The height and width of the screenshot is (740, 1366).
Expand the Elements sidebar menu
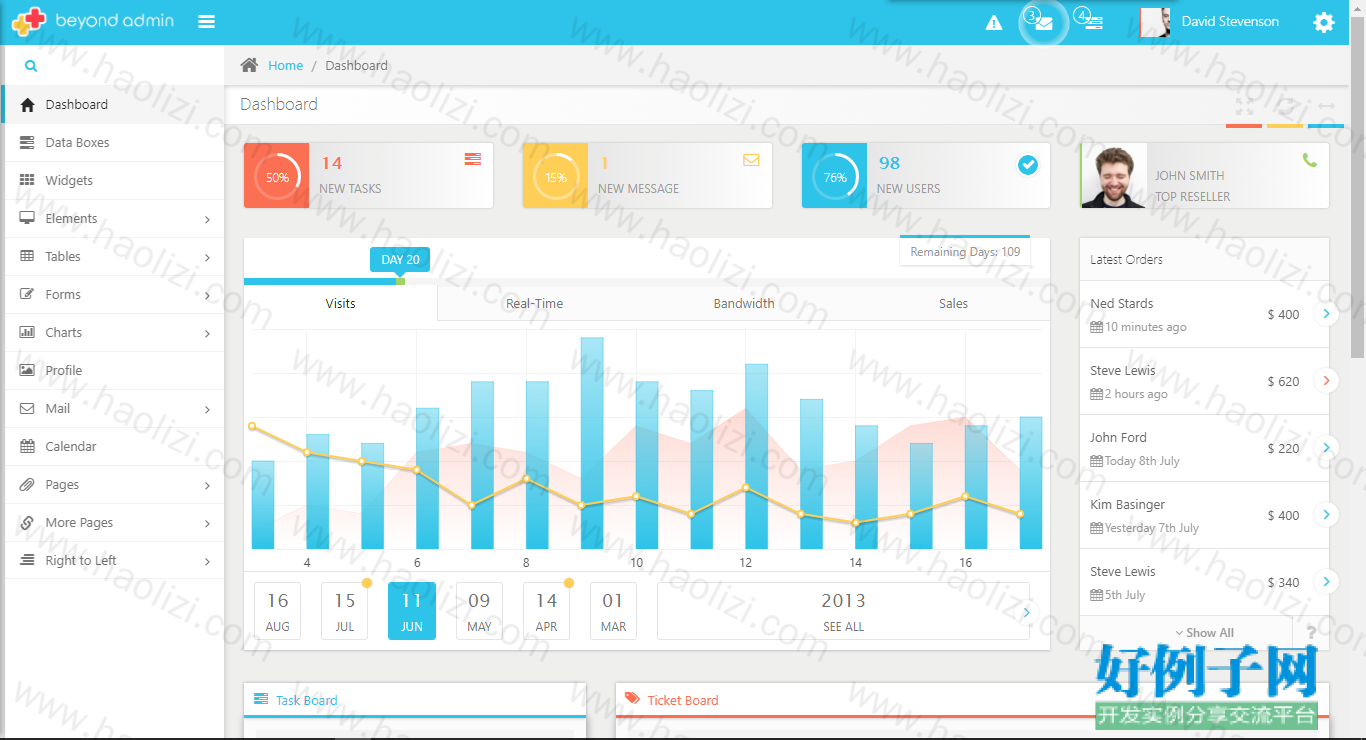(114, 218)
